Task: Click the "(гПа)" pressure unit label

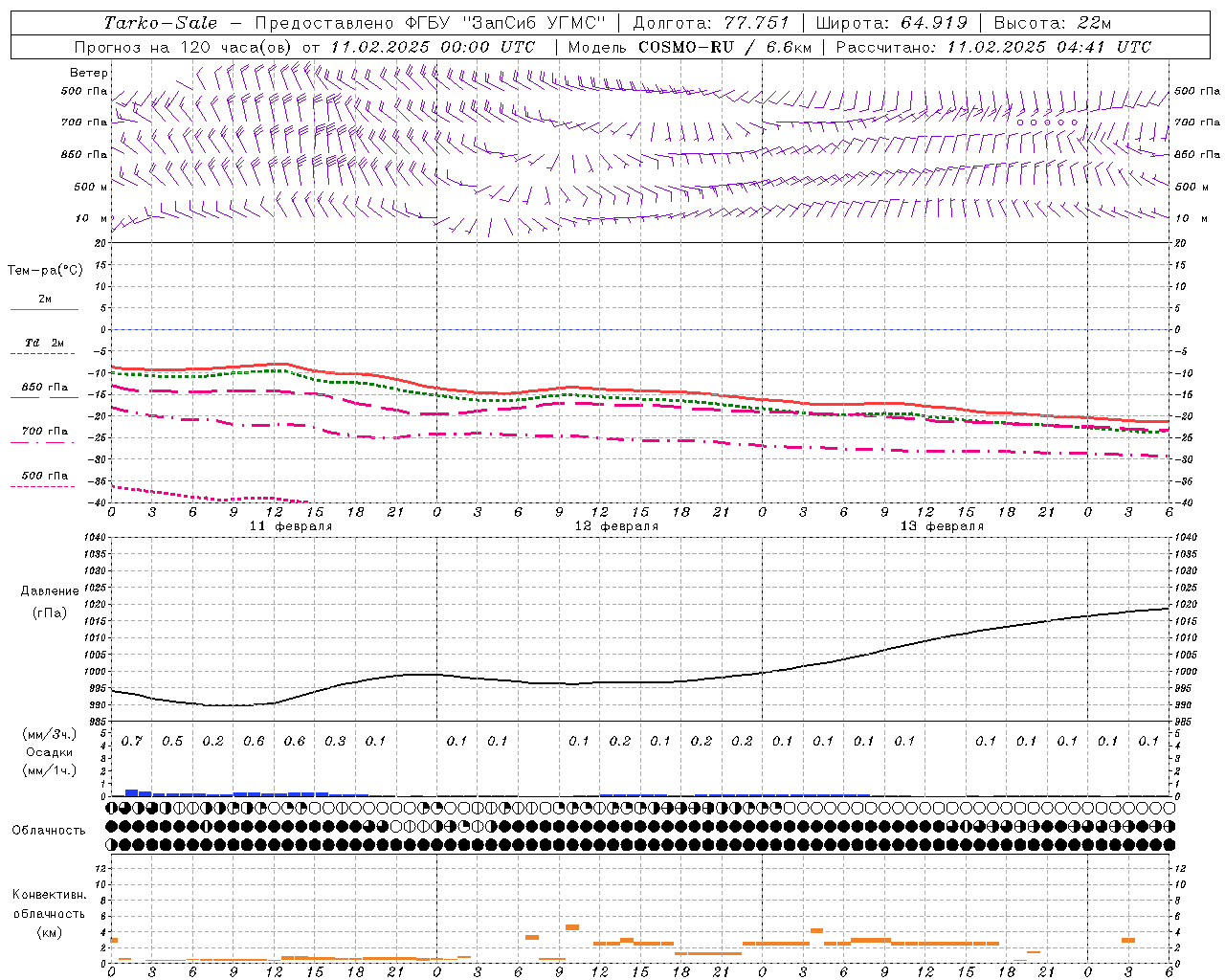Action: coord(50,613)
